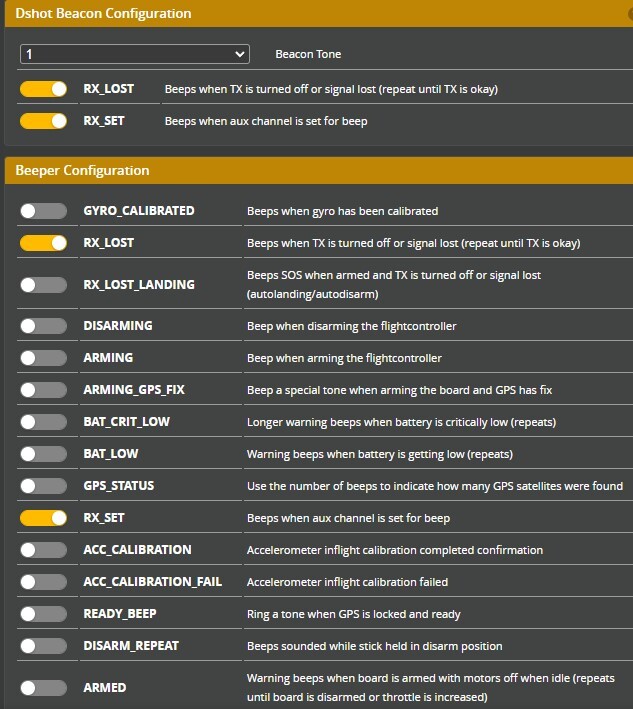Switch on ARMING_GPS_FIX beeper
The width and height of the screenshot is (633, 709).
click(x=43, y=390)
